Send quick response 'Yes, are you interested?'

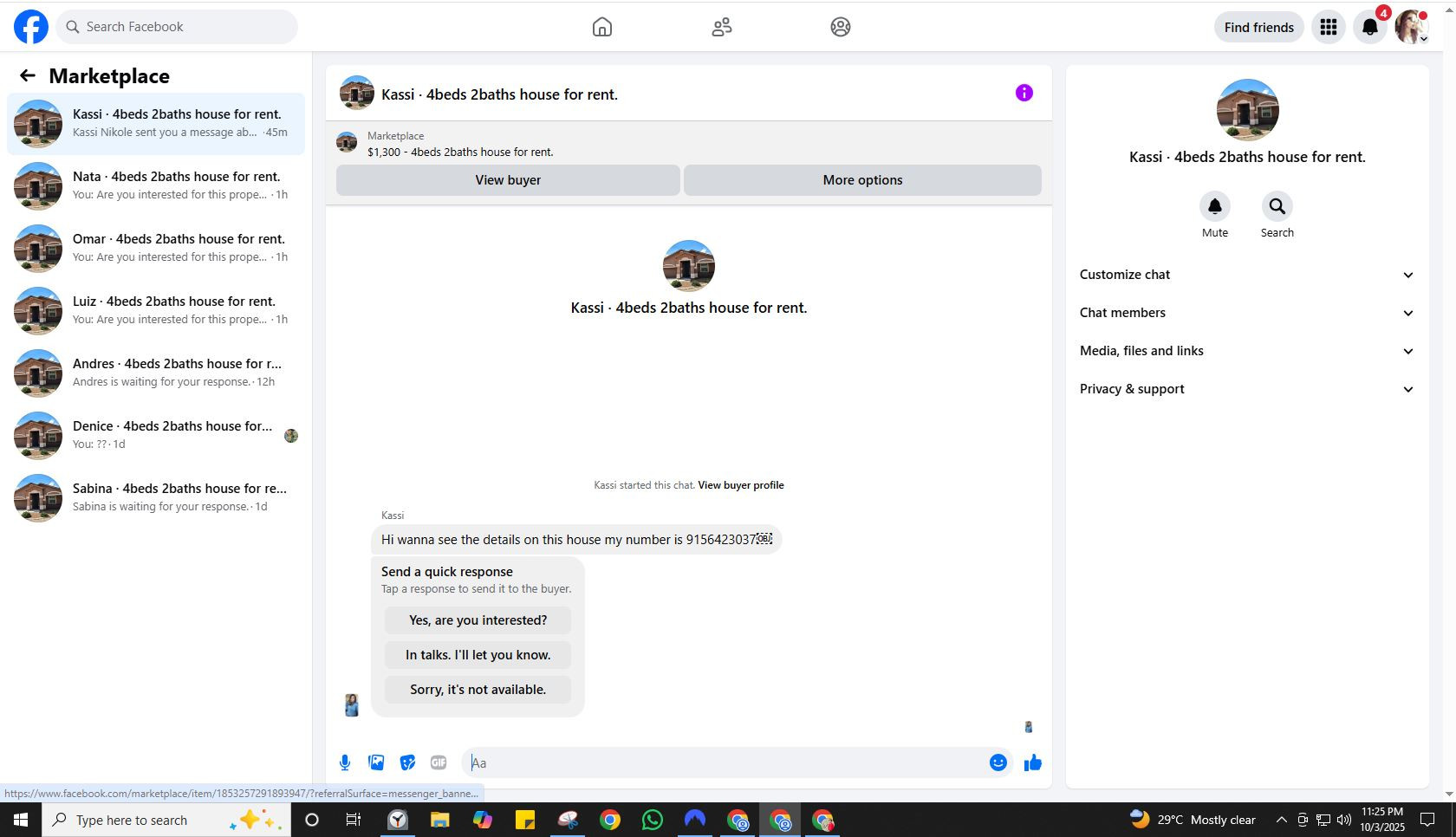pyautogui.click(x=478, y=620)
